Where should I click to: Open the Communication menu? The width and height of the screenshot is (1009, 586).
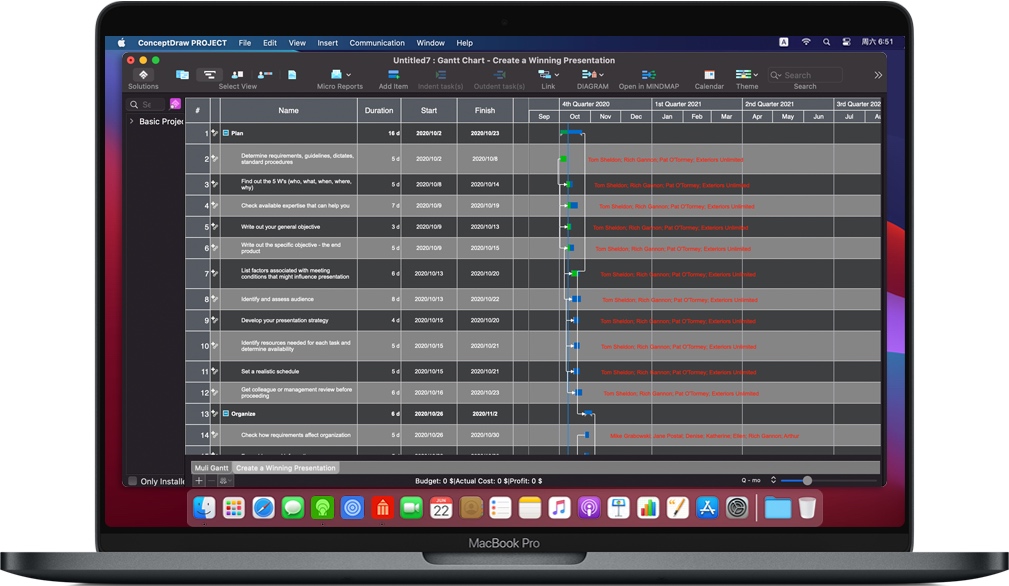coord(376,43)
